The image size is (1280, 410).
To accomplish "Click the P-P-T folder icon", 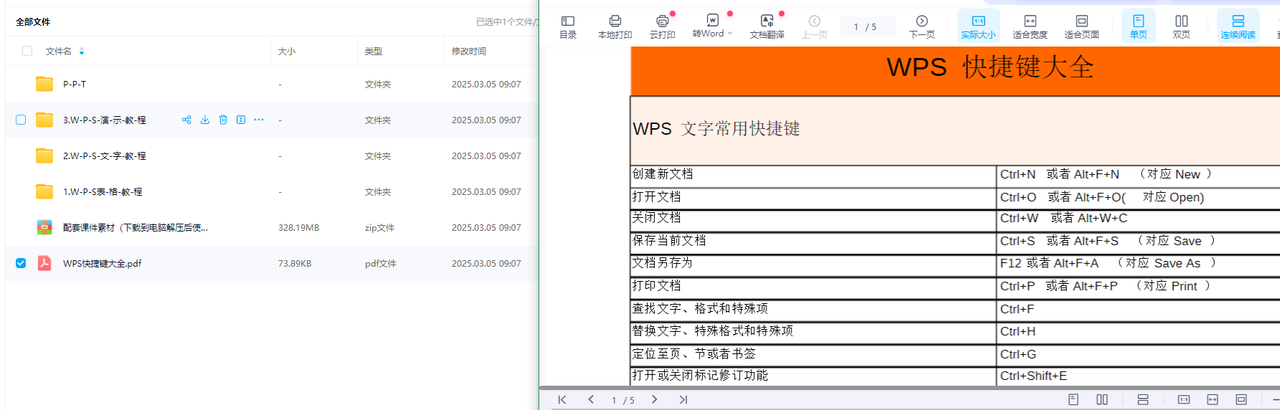I will coord(44,84).
